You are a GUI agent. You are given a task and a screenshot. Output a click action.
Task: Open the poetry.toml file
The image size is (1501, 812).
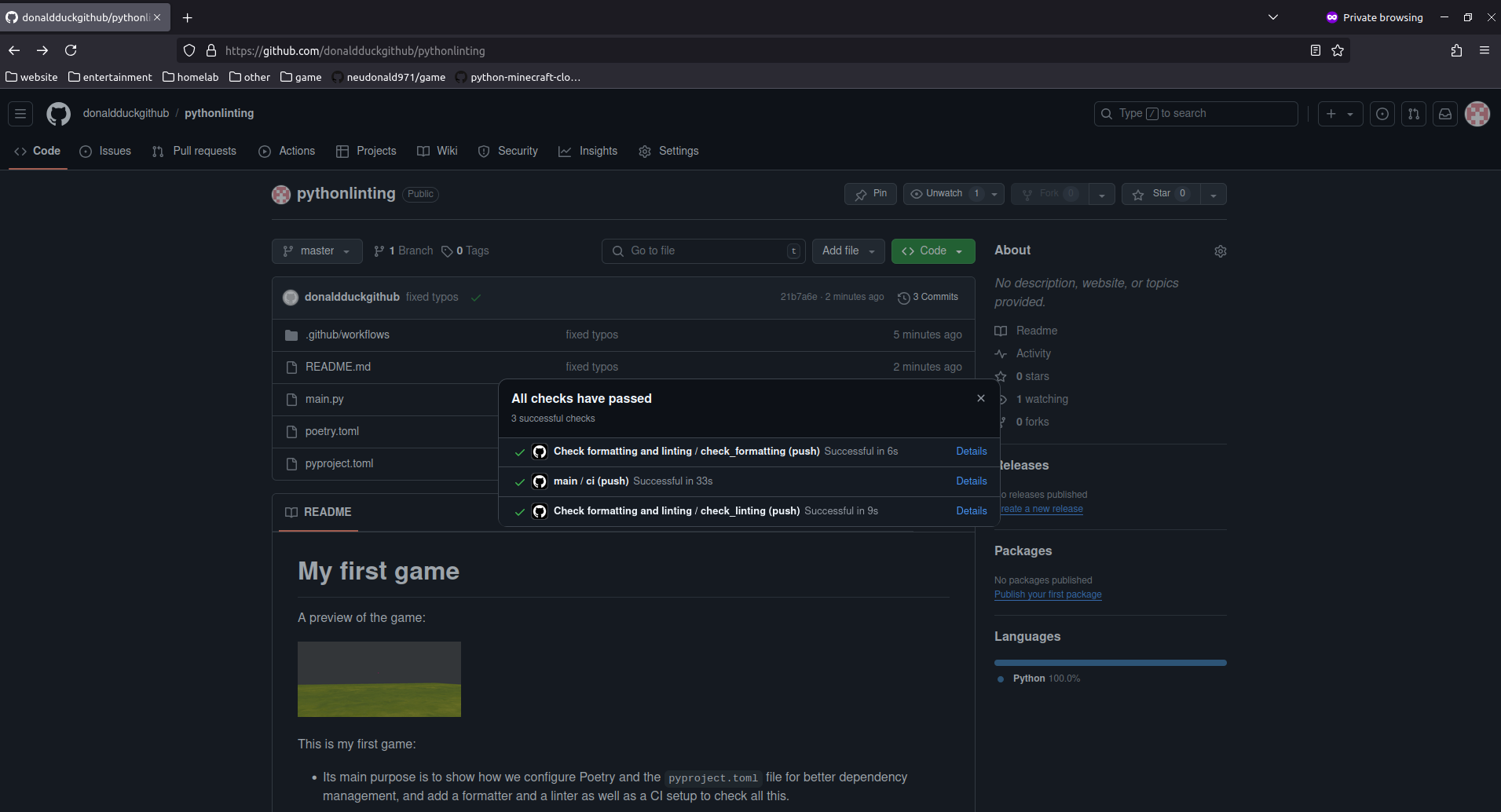(332, 431)
